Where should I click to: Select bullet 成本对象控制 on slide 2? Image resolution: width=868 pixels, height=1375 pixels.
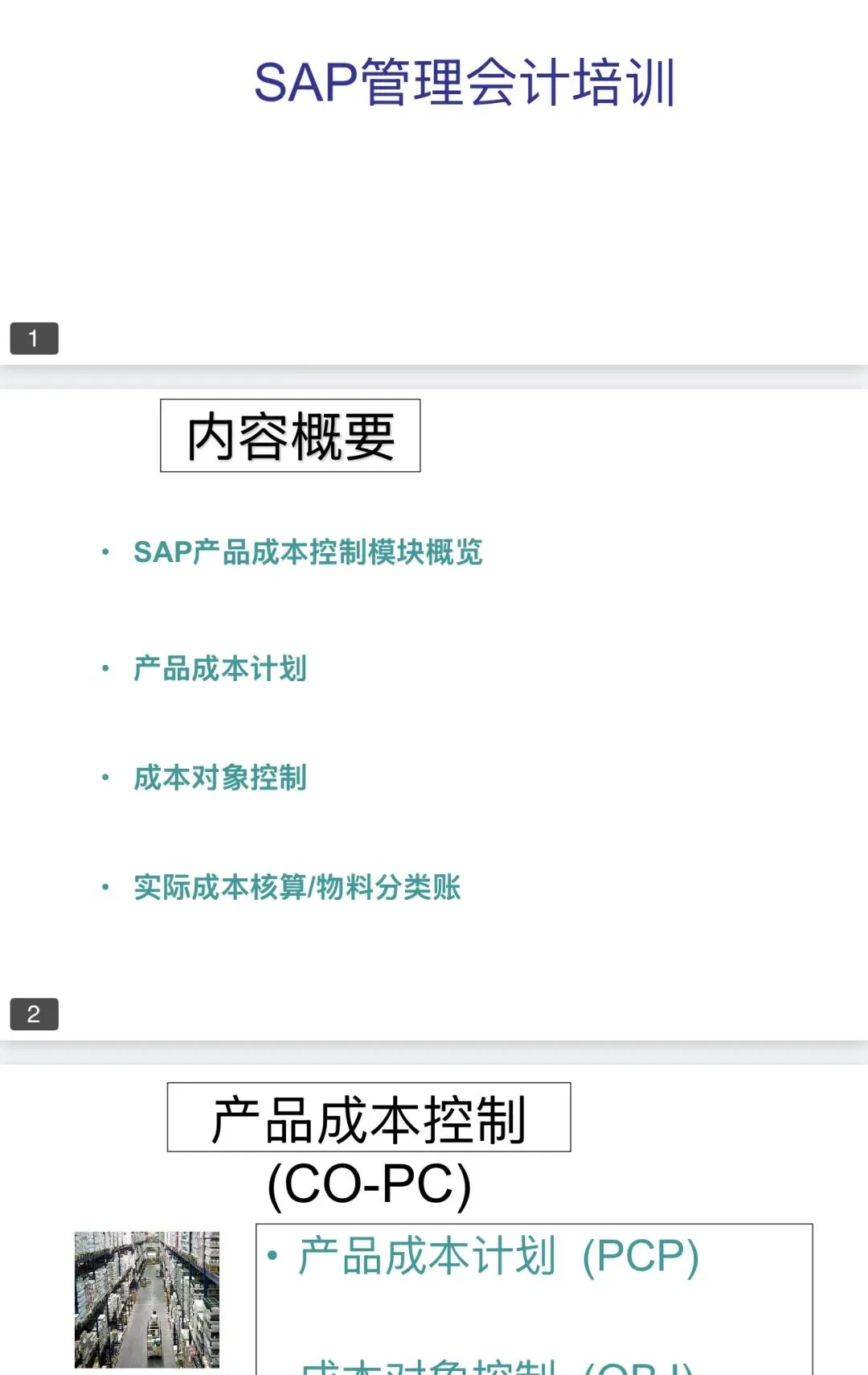click(x=220, y=778)
